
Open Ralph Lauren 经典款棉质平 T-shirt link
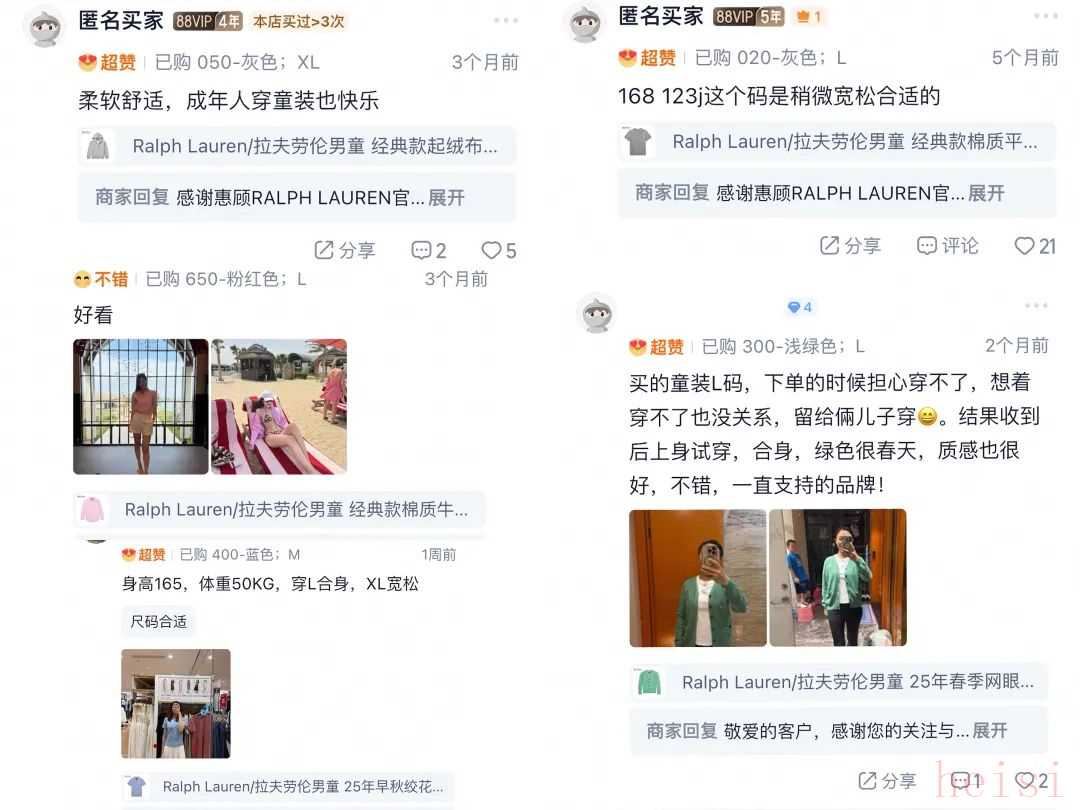837,141
